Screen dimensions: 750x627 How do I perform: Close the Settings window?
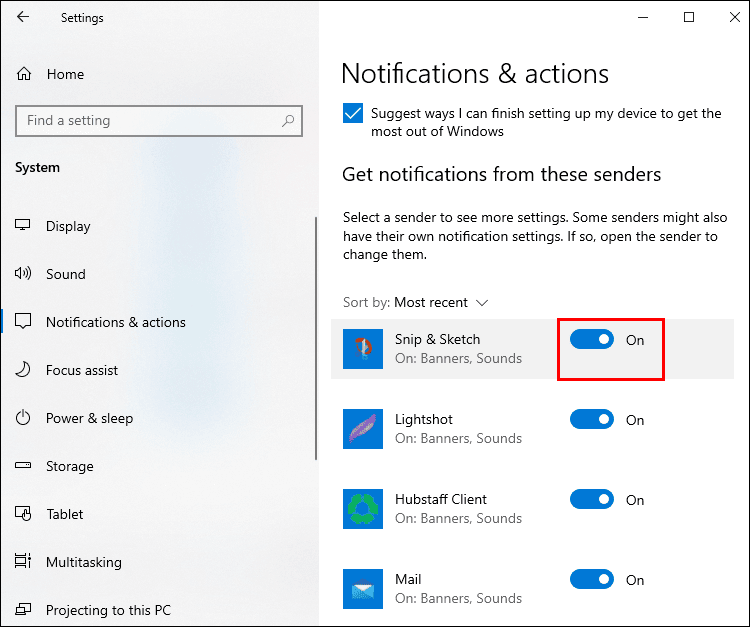point(735,17)
